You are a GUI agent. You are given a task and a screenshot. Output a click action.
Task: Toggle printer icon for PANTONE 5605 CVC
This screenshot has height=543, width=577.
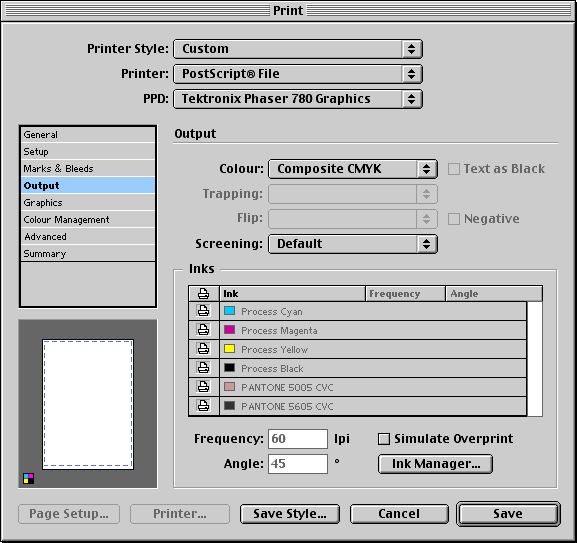pyautogui.click(x=203, y=406)
